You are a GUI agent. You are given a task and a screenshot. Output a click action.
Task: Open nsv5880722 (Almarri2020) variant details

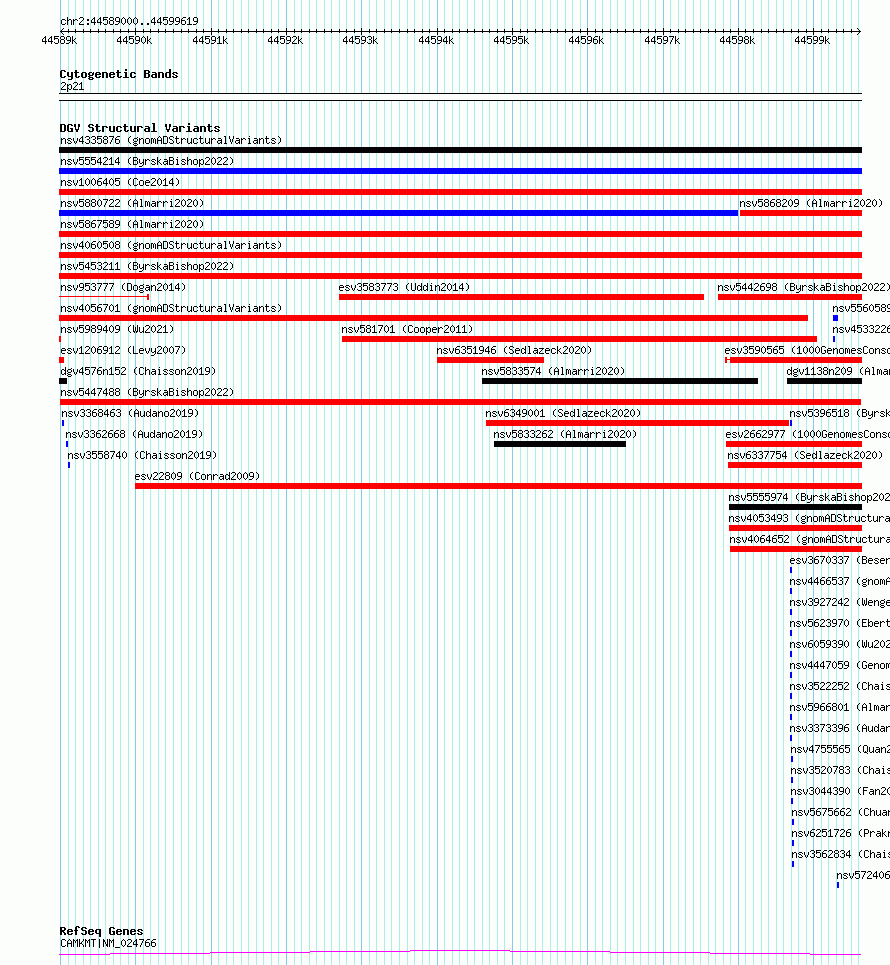point(132,203)
